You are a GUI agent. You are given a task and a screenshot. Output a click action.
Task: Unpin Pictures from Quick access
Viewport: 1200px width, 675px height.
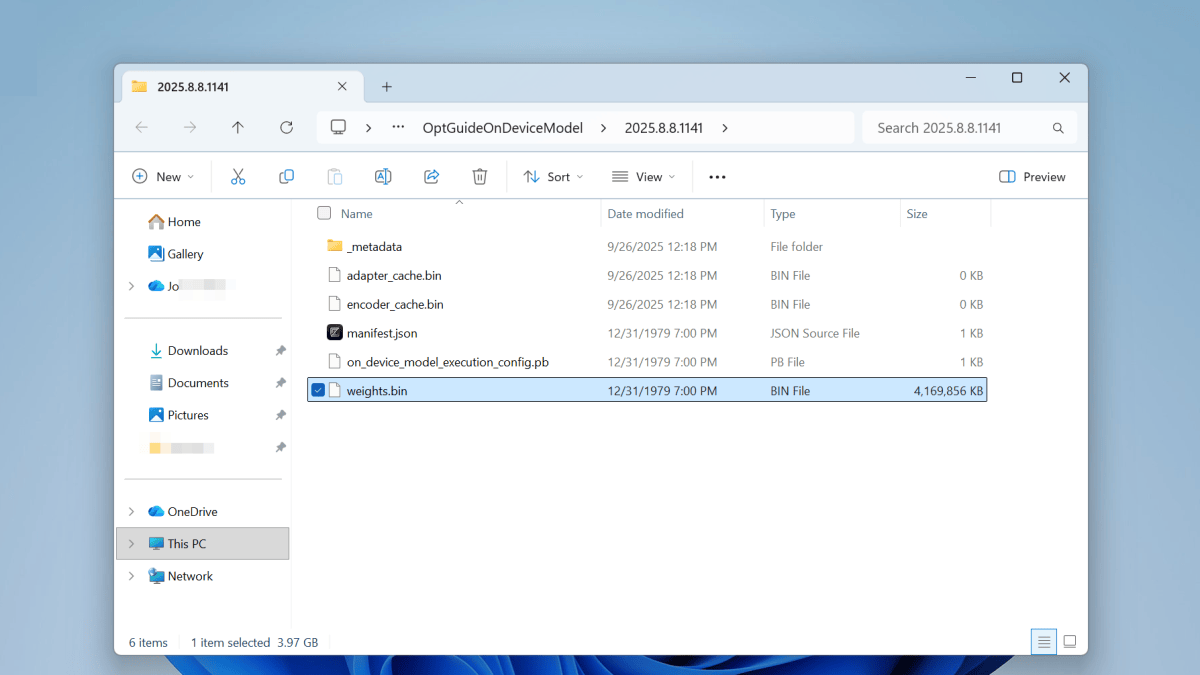(281, 415)
